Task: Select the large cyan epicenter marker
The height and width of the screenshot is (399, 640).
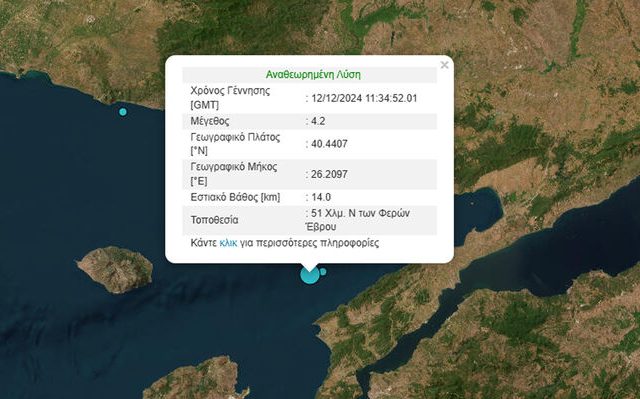Action: pyautogui.click(x=310, y=275)
